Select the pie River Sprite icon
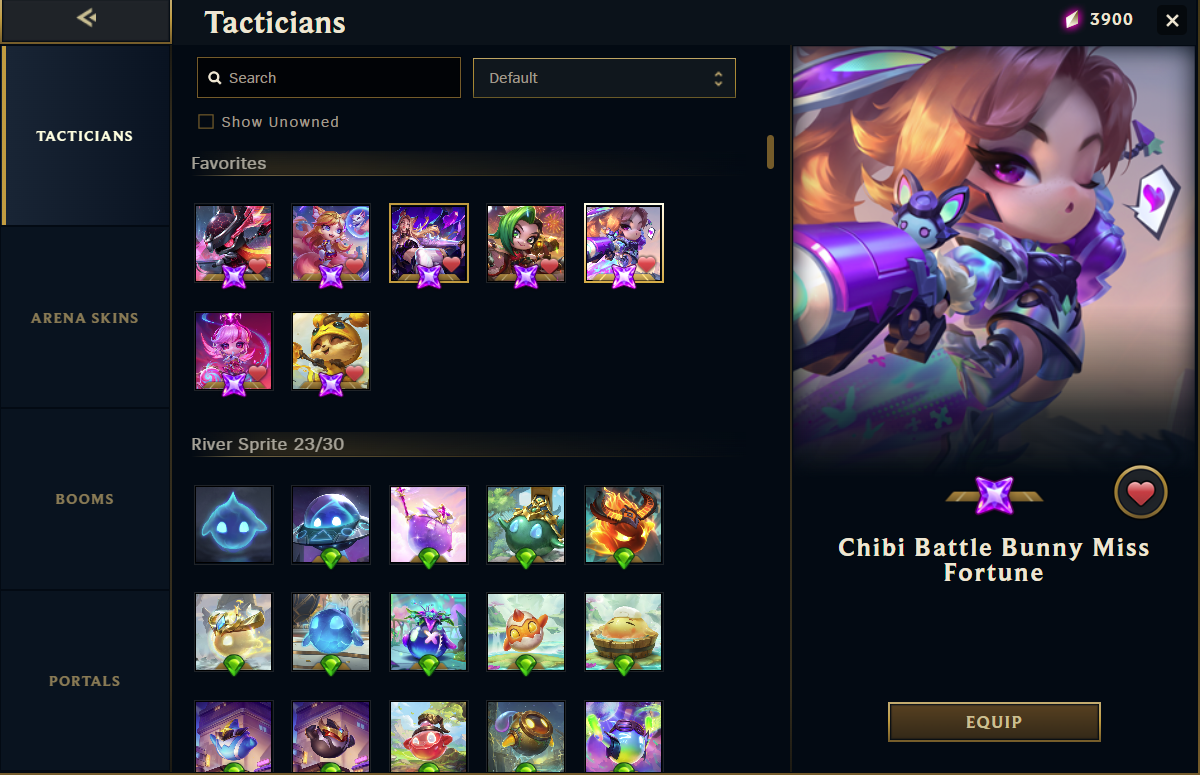Screen dimensions: 1200x775 click(x=624, y=632)
